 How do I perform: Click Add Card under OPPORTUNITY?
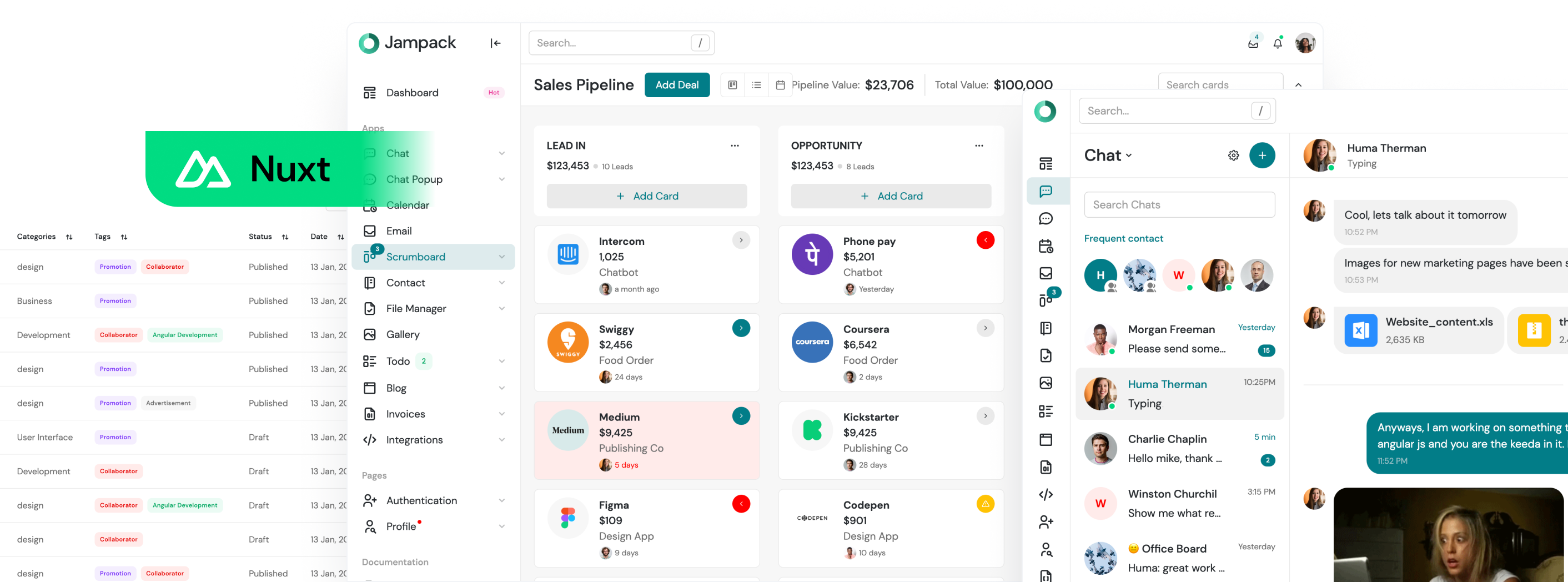891,196
